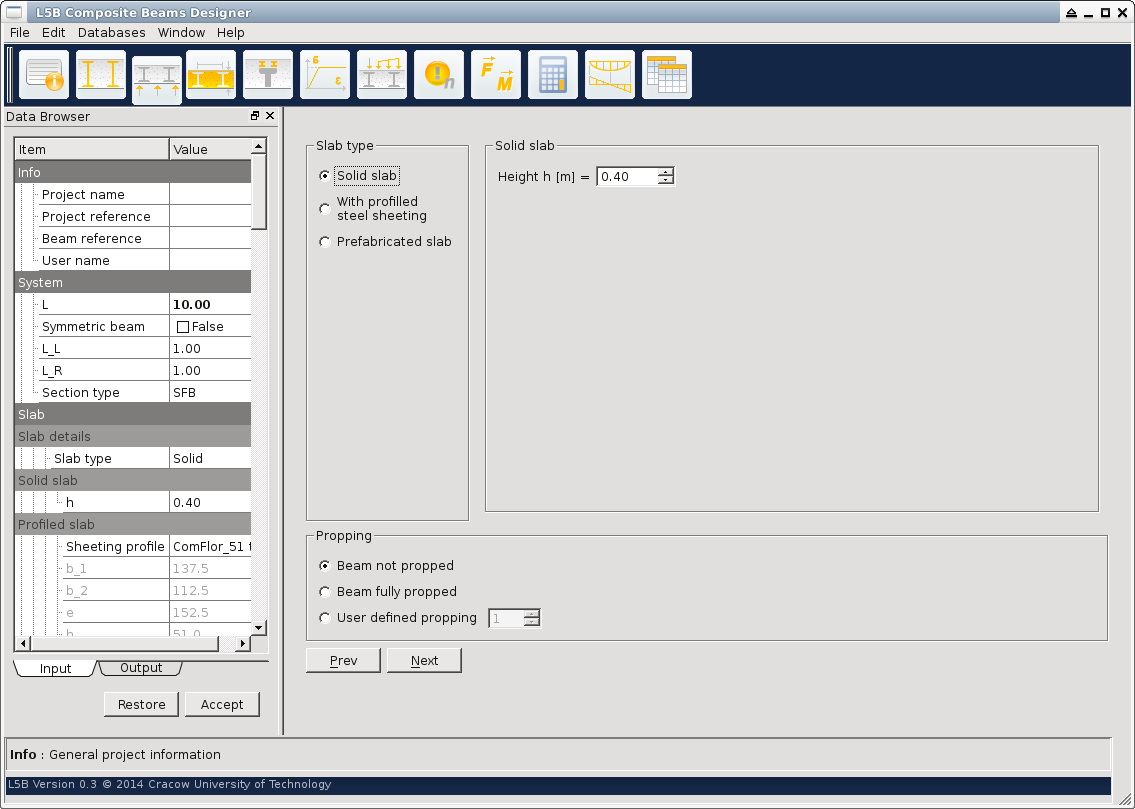Click the results tables icon
1135x809 pixels.
click(667, 76)
